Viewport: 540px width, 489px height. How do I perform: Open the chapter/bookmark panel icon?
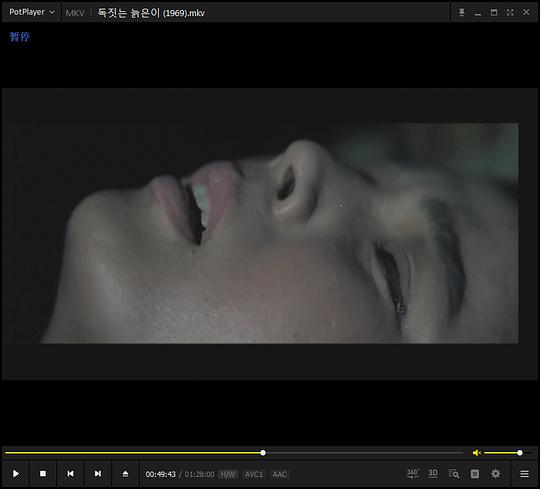click(475, 474)
